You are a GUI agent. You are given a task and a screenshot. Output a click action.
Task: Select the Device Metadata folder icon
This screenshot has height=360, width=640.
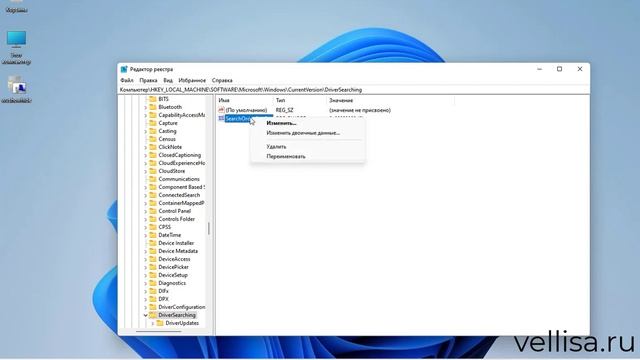[x=153, y=251]
